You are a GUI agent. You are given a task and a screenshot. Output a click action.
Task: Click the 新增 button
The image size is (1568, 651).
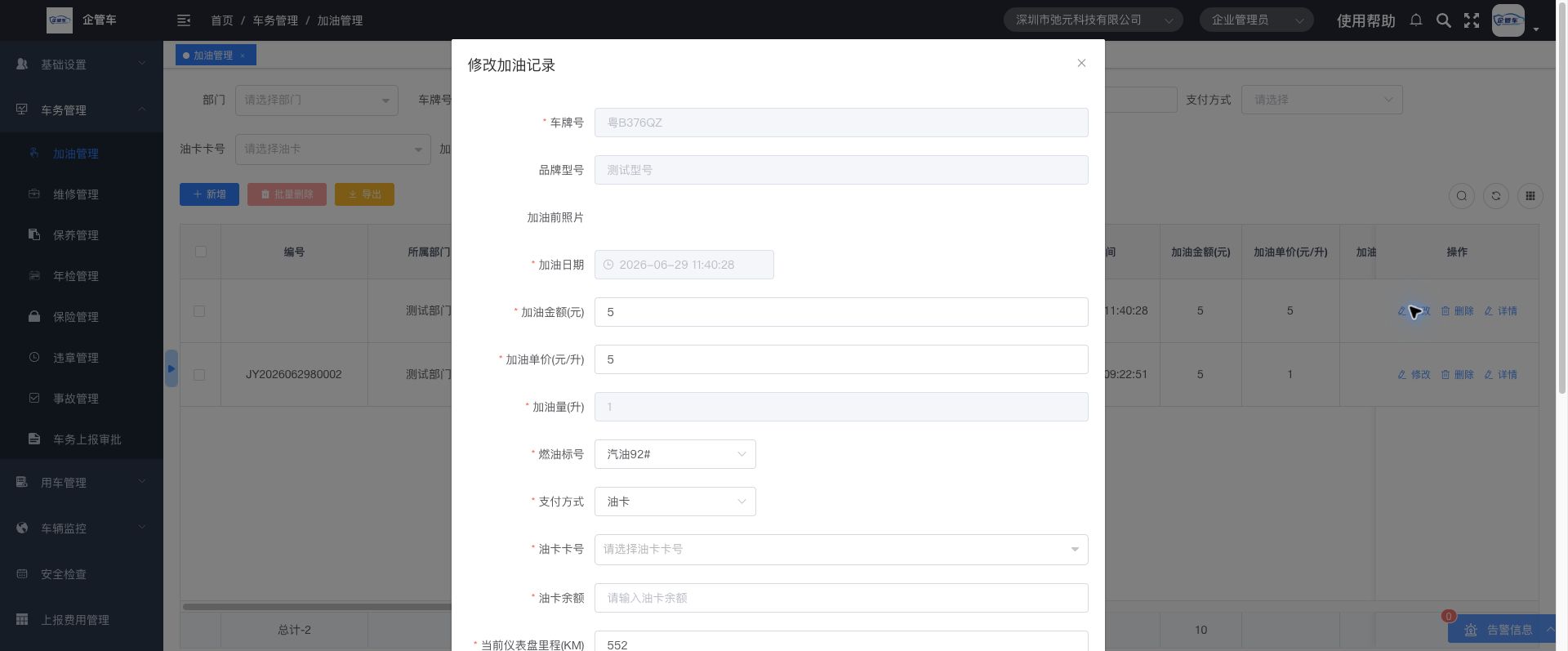209,194
